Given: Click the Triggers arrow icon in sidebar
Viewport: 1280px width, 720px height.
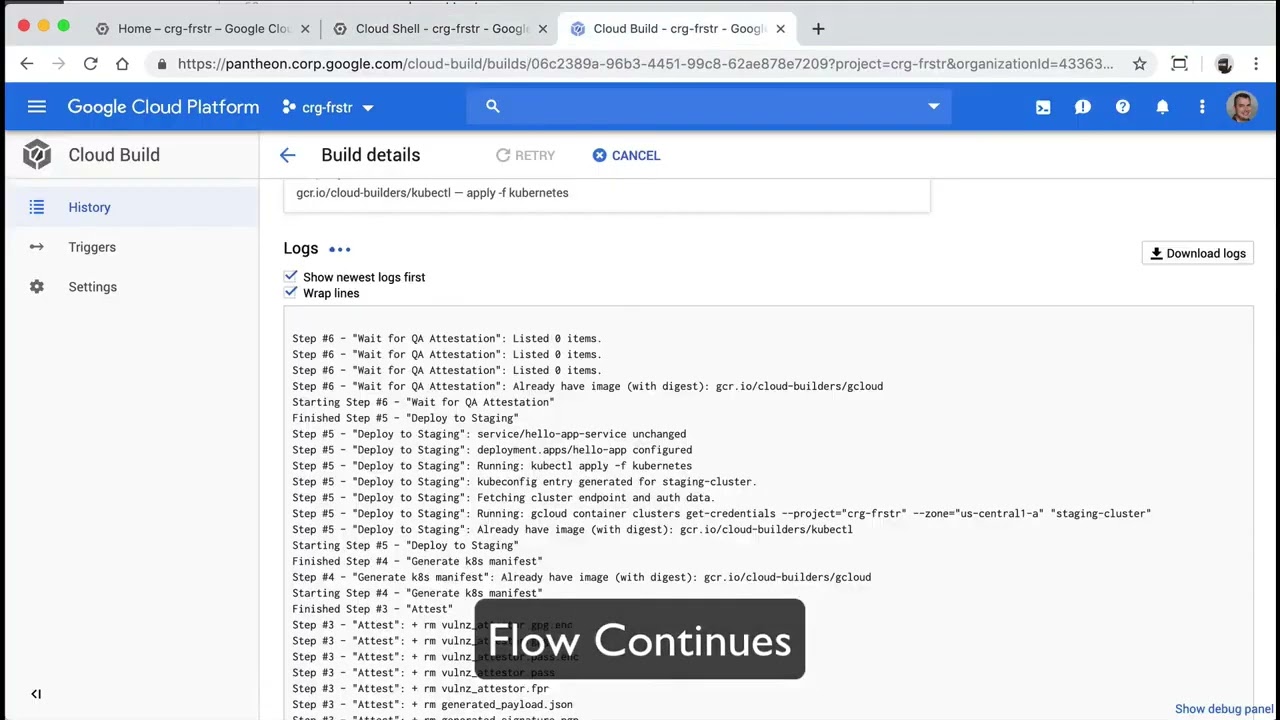Looking at the screenshot, I should (x=37, y=247).
